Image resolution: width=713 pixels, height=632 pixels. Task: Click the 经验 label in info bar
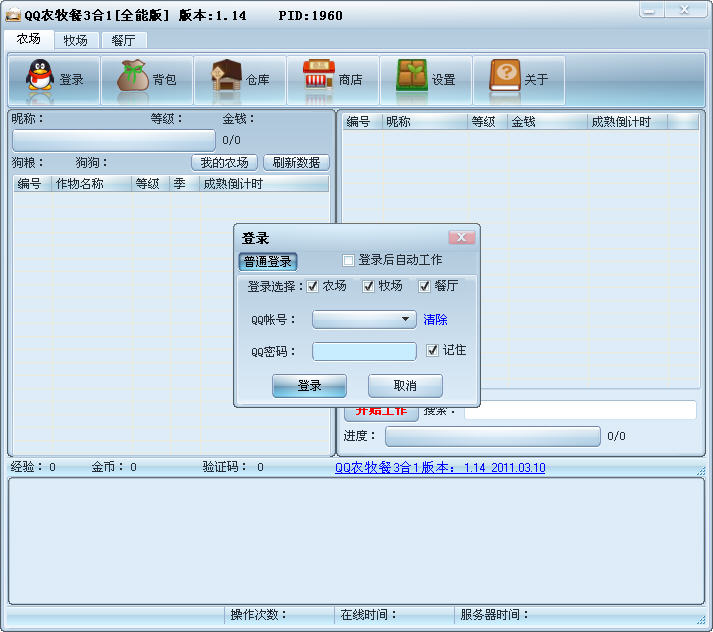(x=26, y=467)
